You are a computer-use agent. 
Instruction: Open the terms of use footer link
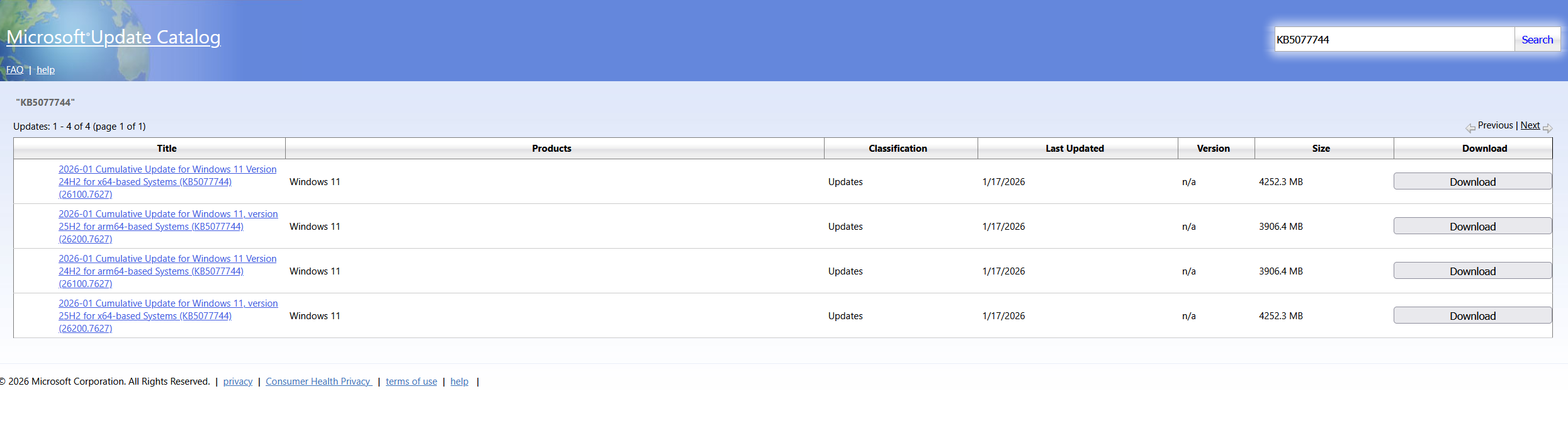pos(411,382)
